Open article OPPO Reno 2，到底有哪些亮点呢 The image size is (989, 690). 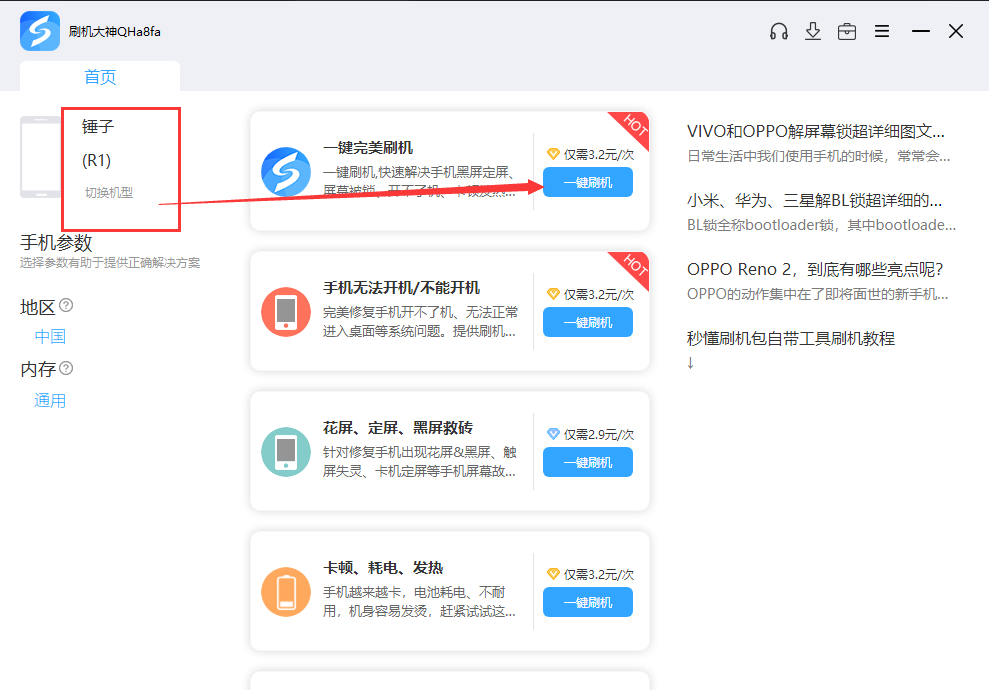point(815,269)
